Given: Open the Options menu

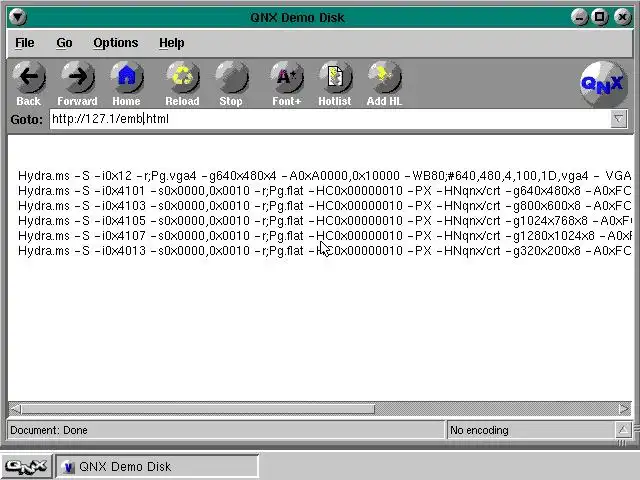Looking at the screenshot, I should click(x=116, y=43).
